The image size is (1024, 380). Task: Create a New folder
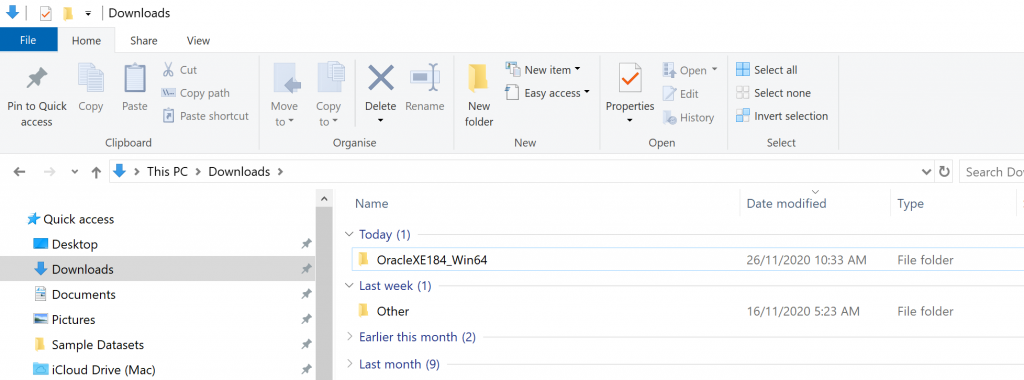point(479,96)
